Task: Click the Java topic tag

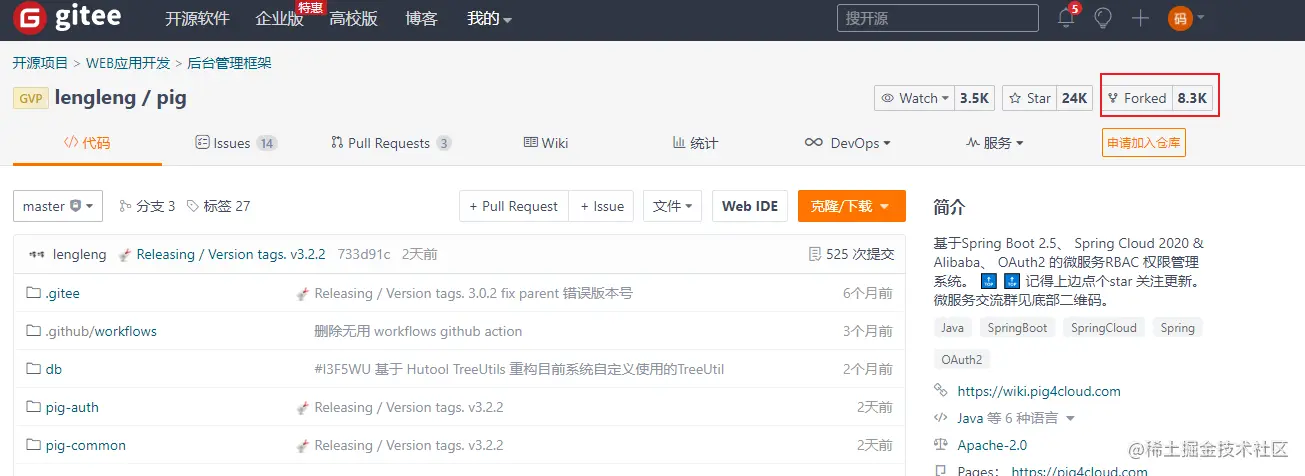Action: (x=952, y=328)
